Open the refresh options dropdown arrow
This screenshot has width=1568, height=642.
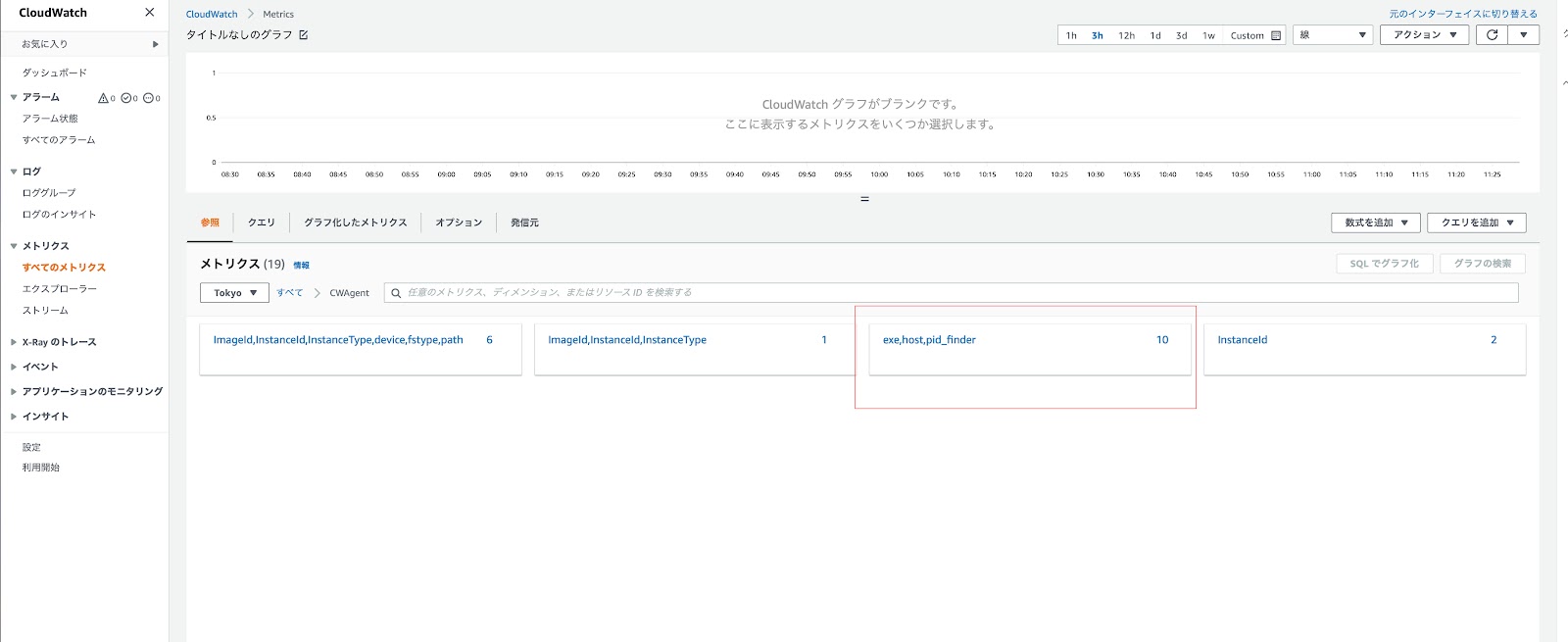pos(1524,35)
